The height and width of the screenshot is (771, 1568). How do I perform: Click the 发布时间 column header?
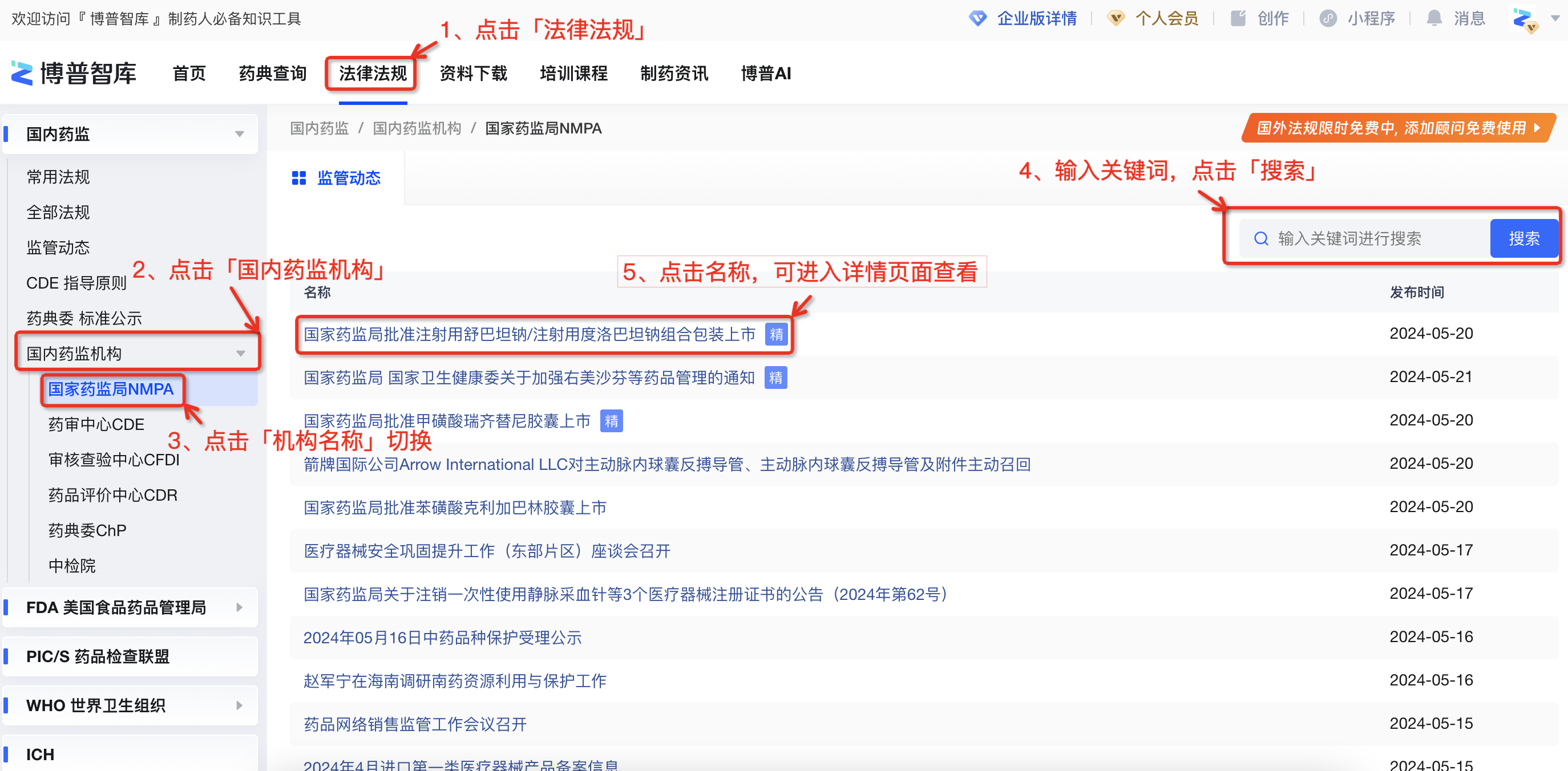(x=1417, y=292)
